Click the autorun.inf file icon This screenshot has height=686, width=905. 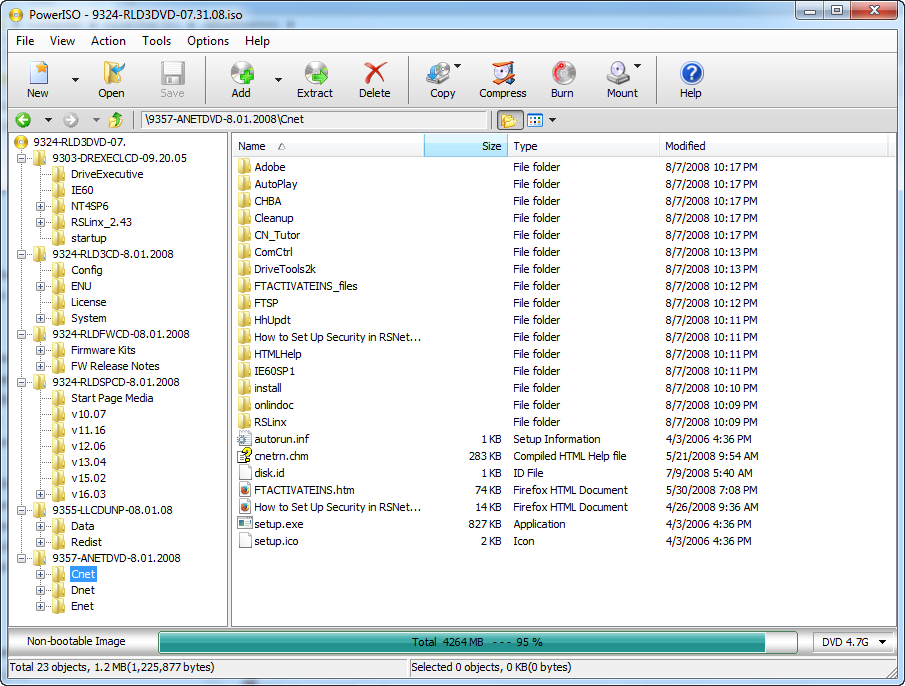[x=245, y=439]
